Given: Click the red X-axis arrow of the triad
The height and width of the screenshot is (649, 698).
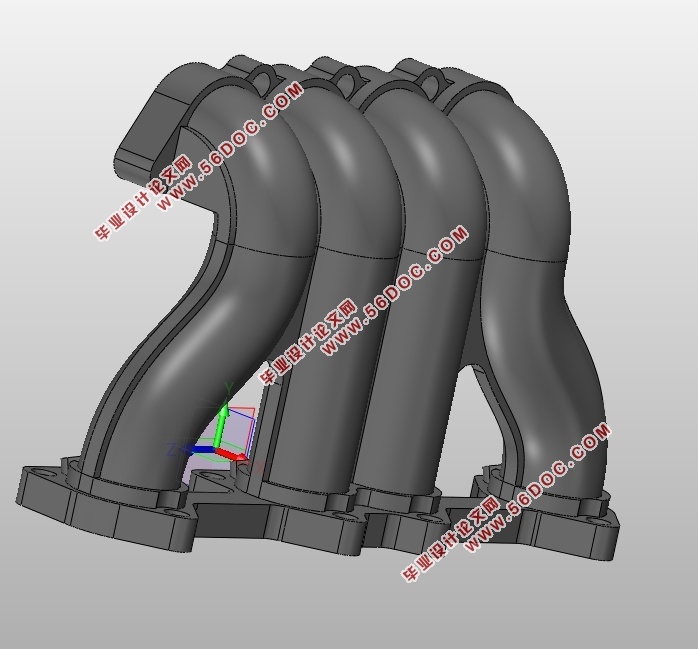Looking at the screenshot, I should pyautogui.click(x=231, y=454).
